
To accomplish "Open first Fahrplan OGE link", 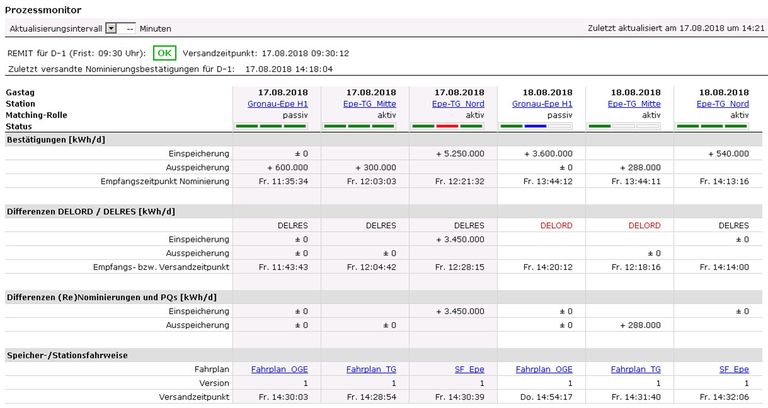I will point(281,369).
